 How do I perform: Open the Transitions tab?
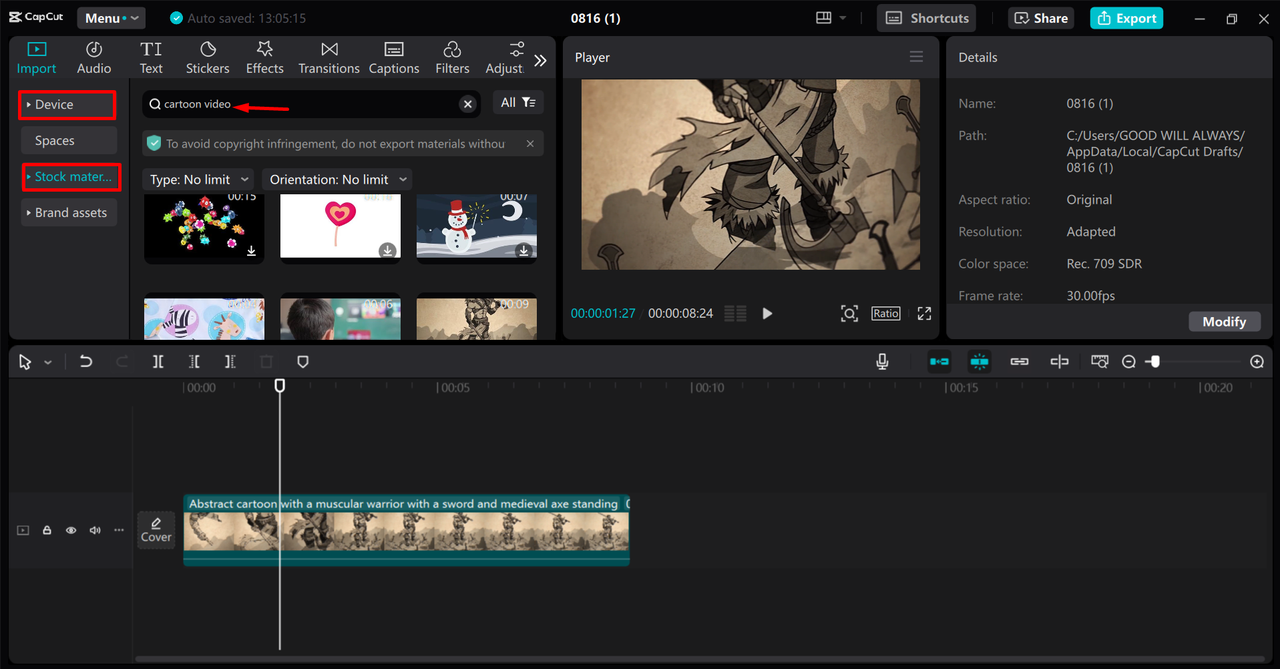tap(329, 58)
